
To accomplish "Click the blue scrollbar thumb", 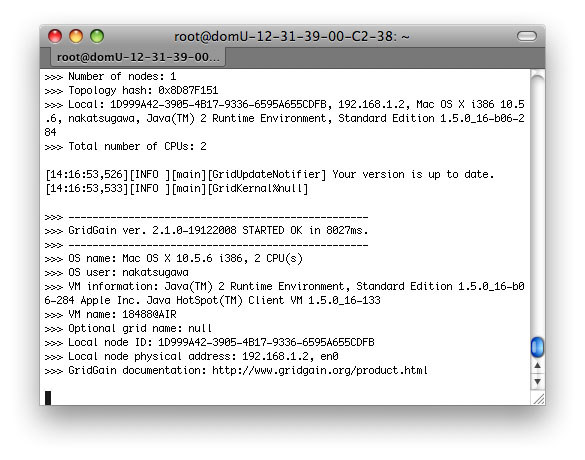I will pyautogui.click(x=537, y=347).
